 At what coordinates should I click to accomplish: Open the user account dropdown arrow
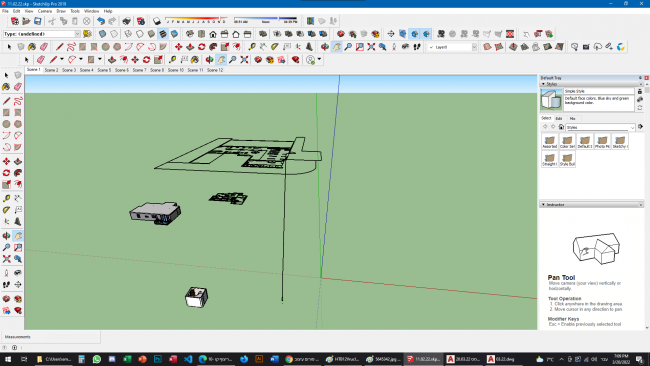coord(320,60)
